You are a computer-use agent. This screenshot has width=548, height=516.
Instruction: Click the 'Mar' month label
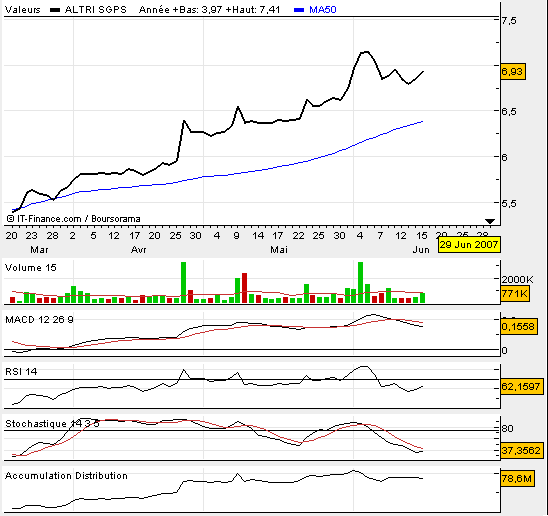(x=39, y=250)
